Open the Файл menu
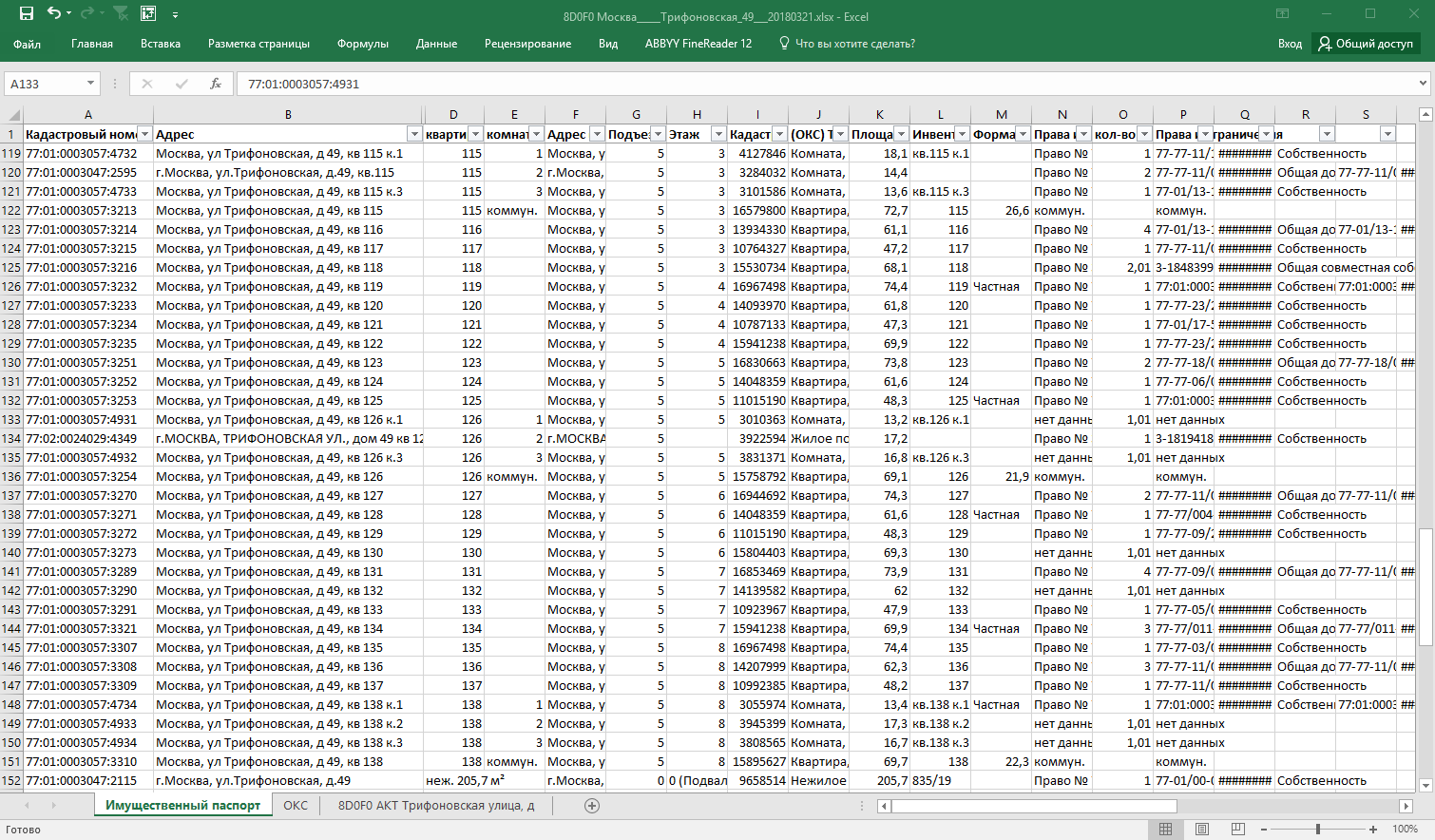 click(x=27, y=44)
